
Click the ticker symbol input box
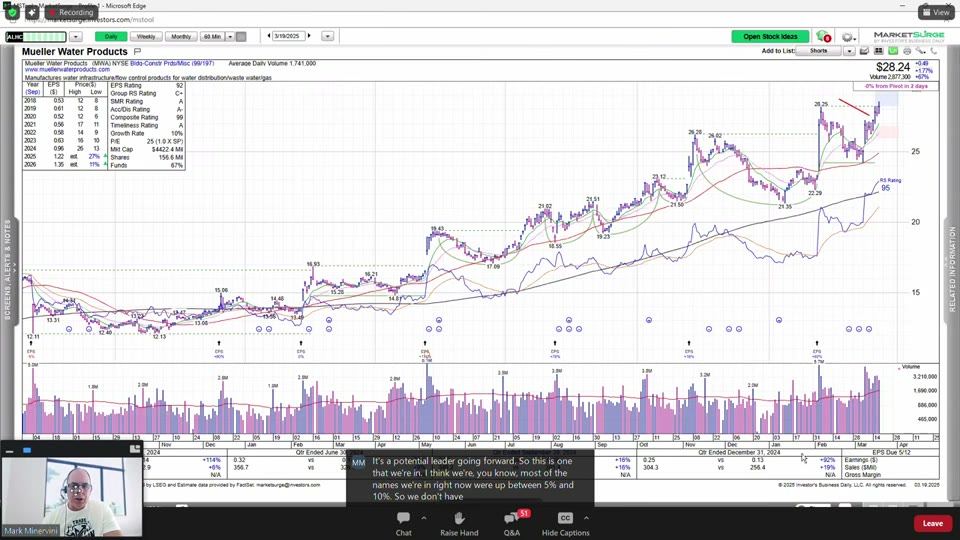pos(36,37)
